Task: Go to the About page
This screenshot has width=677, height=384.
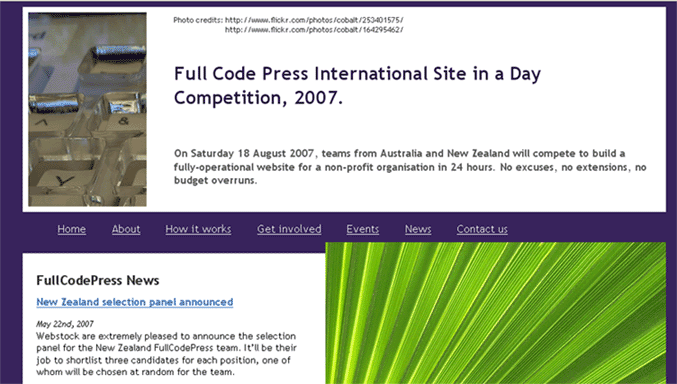Action: click(126, 229)
